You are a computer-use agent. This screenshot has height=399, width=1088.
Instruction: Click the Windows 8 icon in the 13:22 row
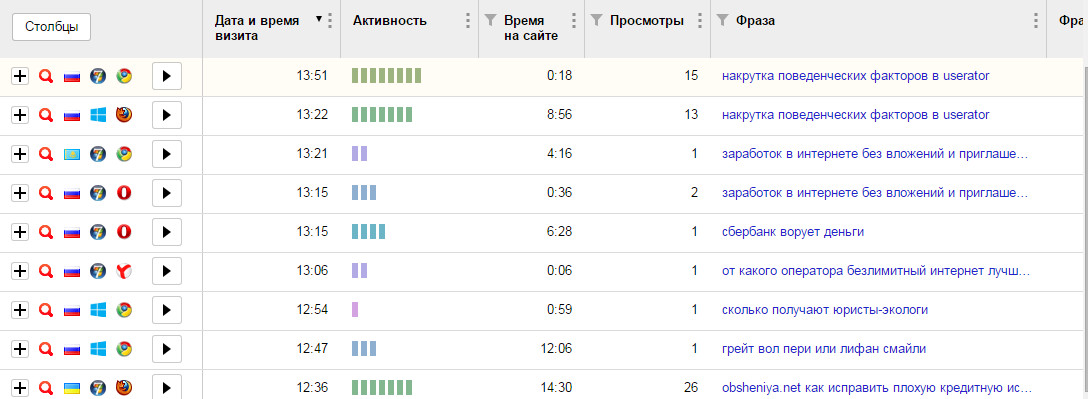[98, 115]
